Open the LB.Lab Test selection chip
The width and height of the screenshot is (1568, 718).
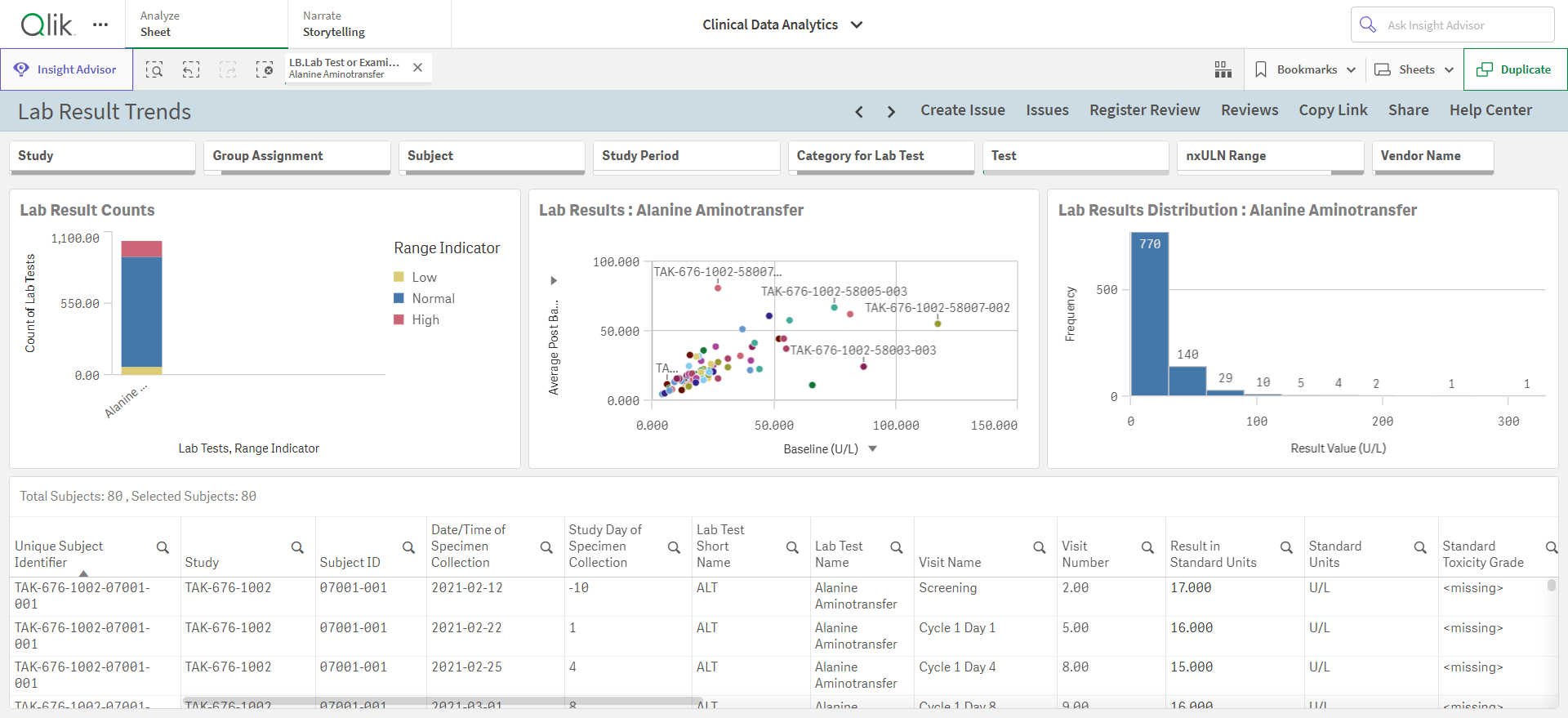click(345, 68)
